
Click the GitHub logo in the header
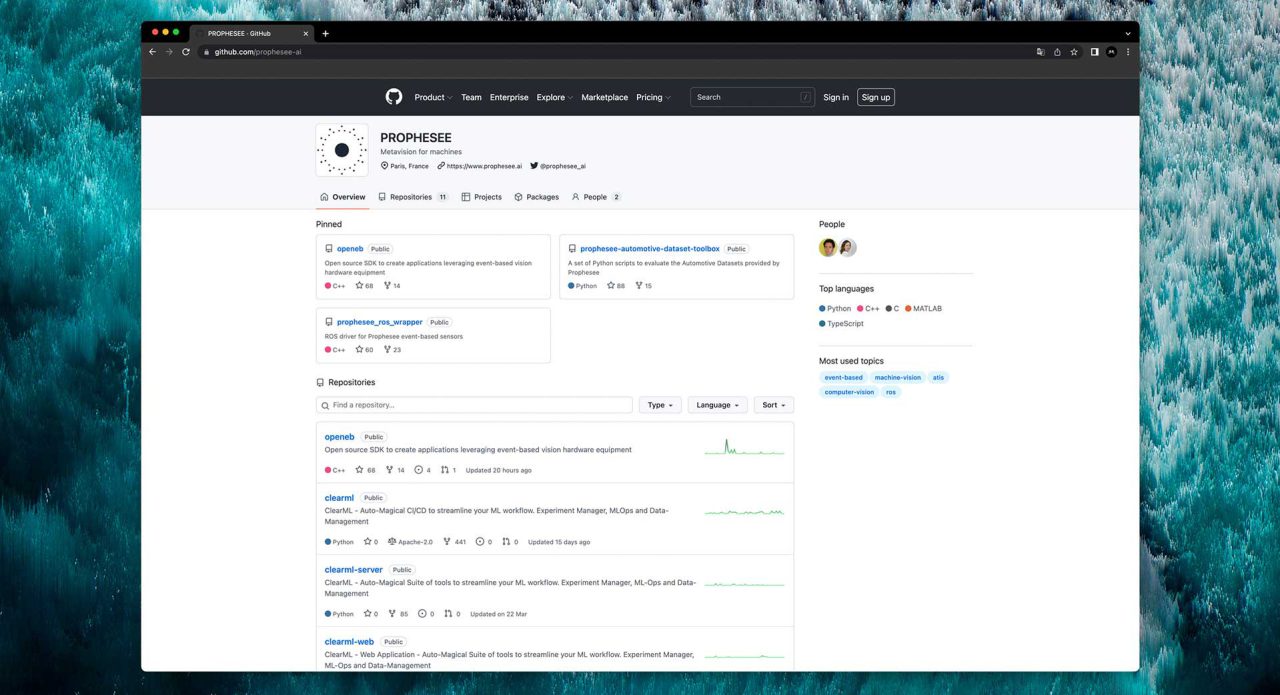coord(393,97)
